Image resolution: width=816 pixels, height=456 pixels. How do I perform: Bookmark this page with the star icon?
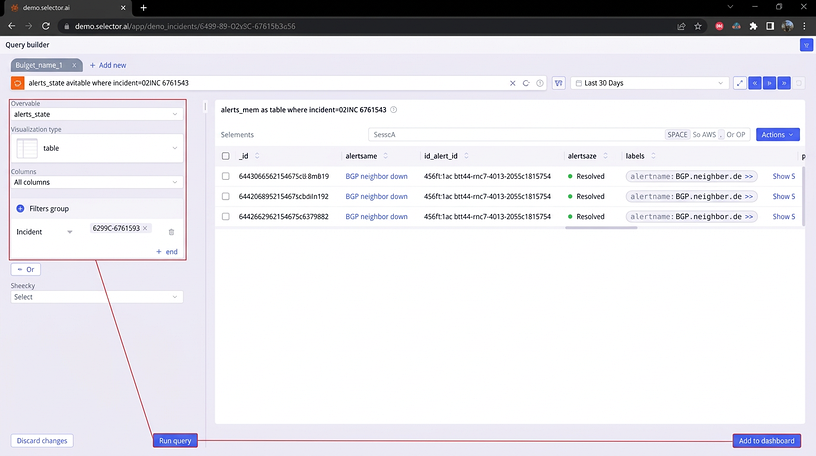(698, 26)
